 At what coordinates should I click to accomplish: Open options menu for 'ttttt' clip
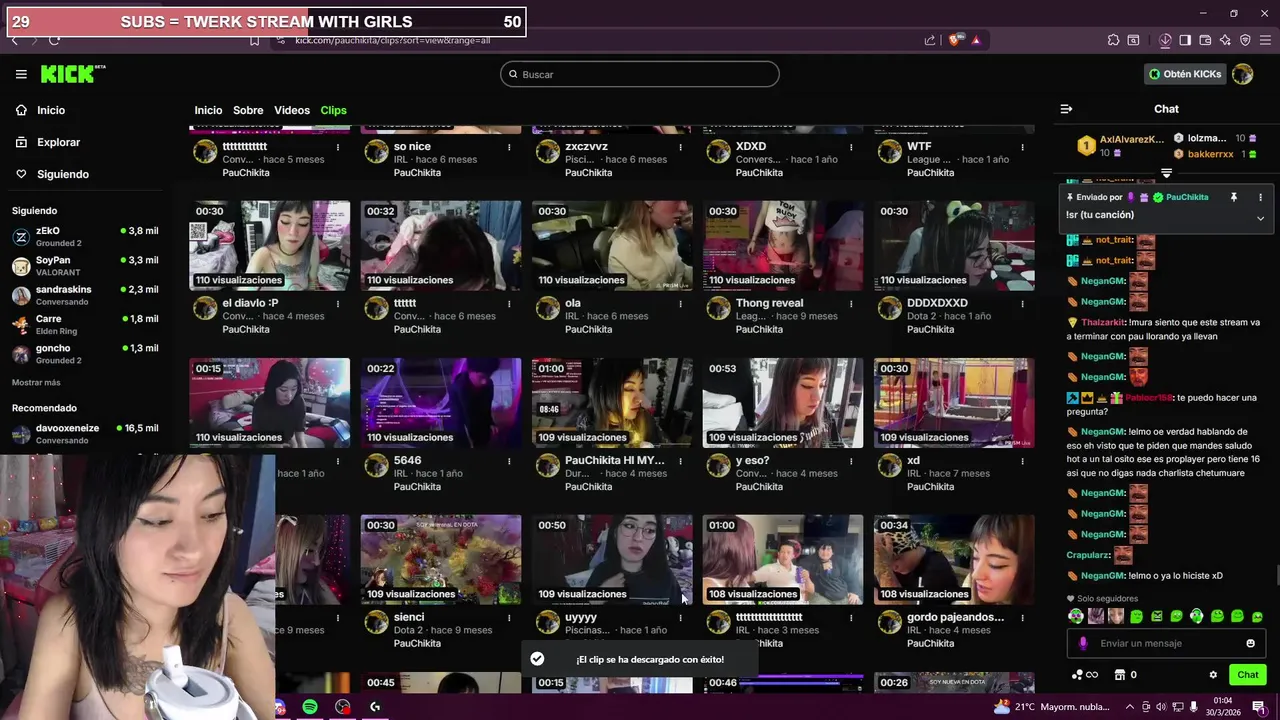(509, 303)
